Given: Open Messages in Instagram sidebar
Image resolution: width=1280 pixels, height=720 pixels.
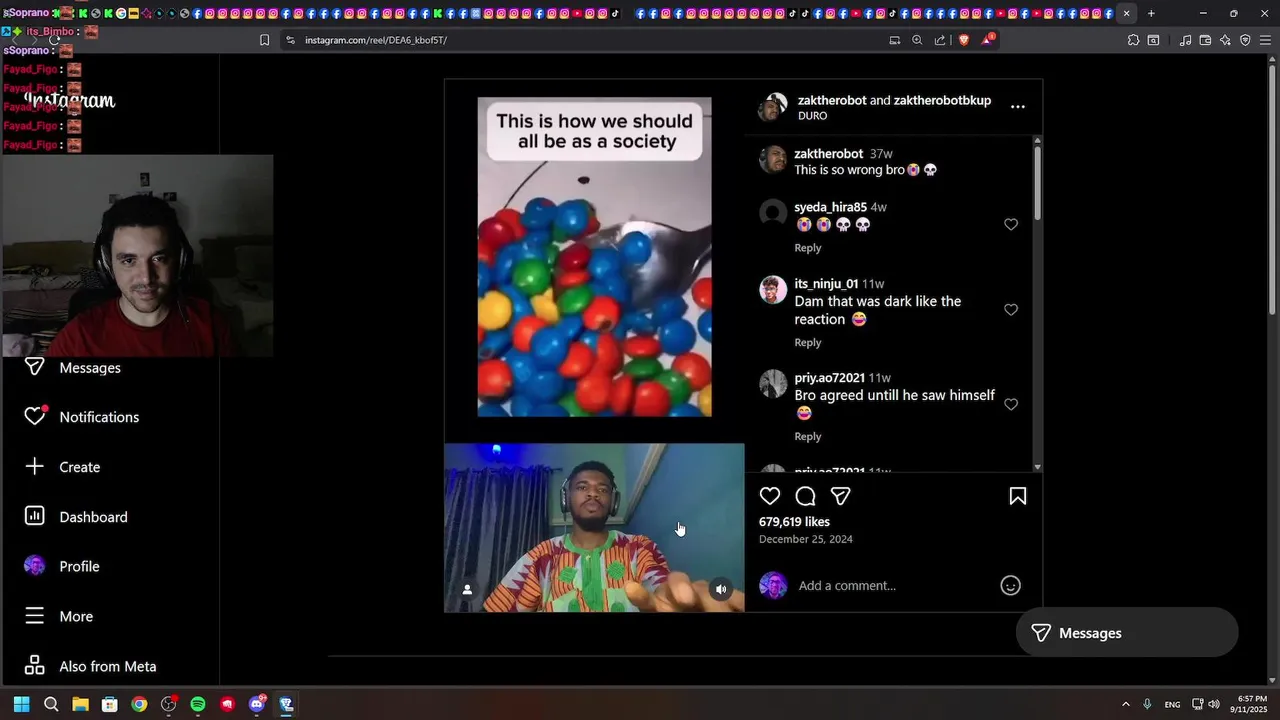Looking at the screenshot, I should tap(90, 368).
